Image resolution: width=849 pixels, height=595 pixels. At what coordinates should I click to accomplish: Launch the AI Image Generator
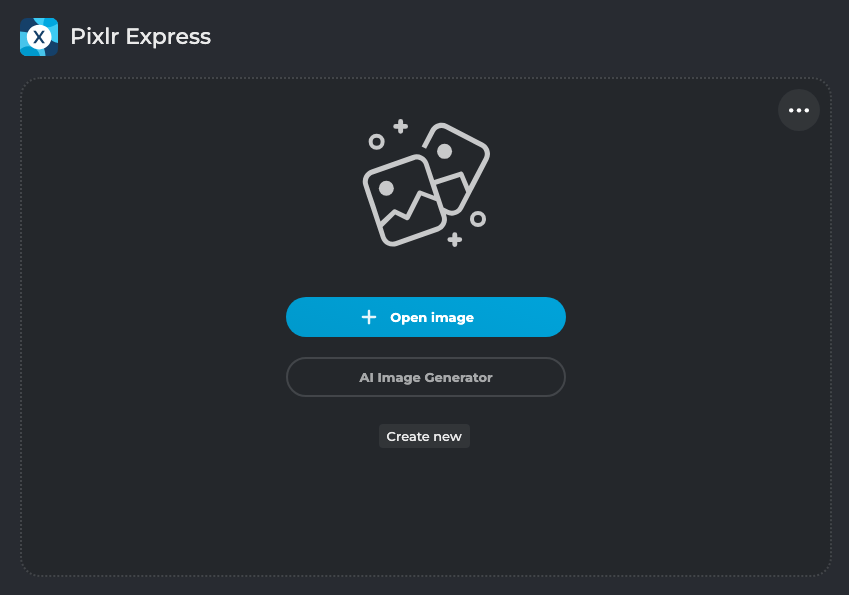426,377
